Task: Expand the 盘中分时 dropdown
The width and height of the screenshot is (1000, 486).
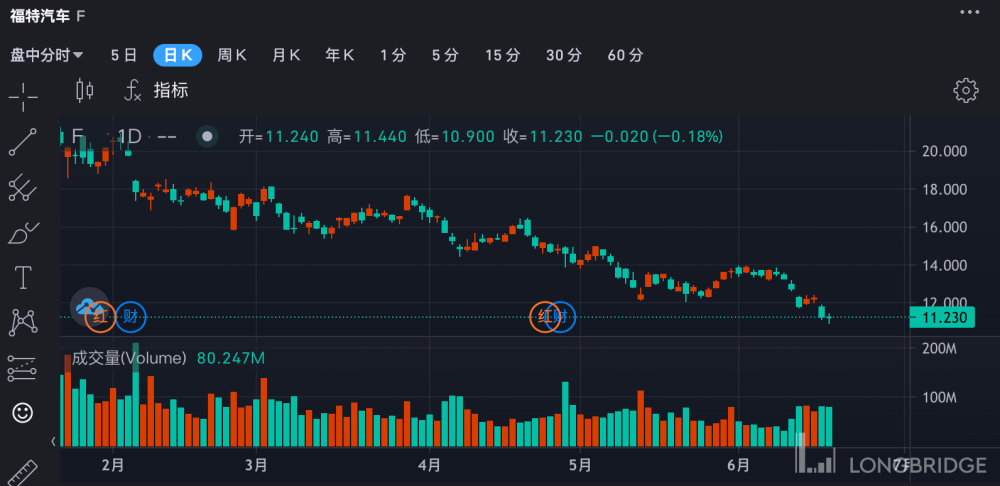Action: pyautogui.click(x=47, y=55)
